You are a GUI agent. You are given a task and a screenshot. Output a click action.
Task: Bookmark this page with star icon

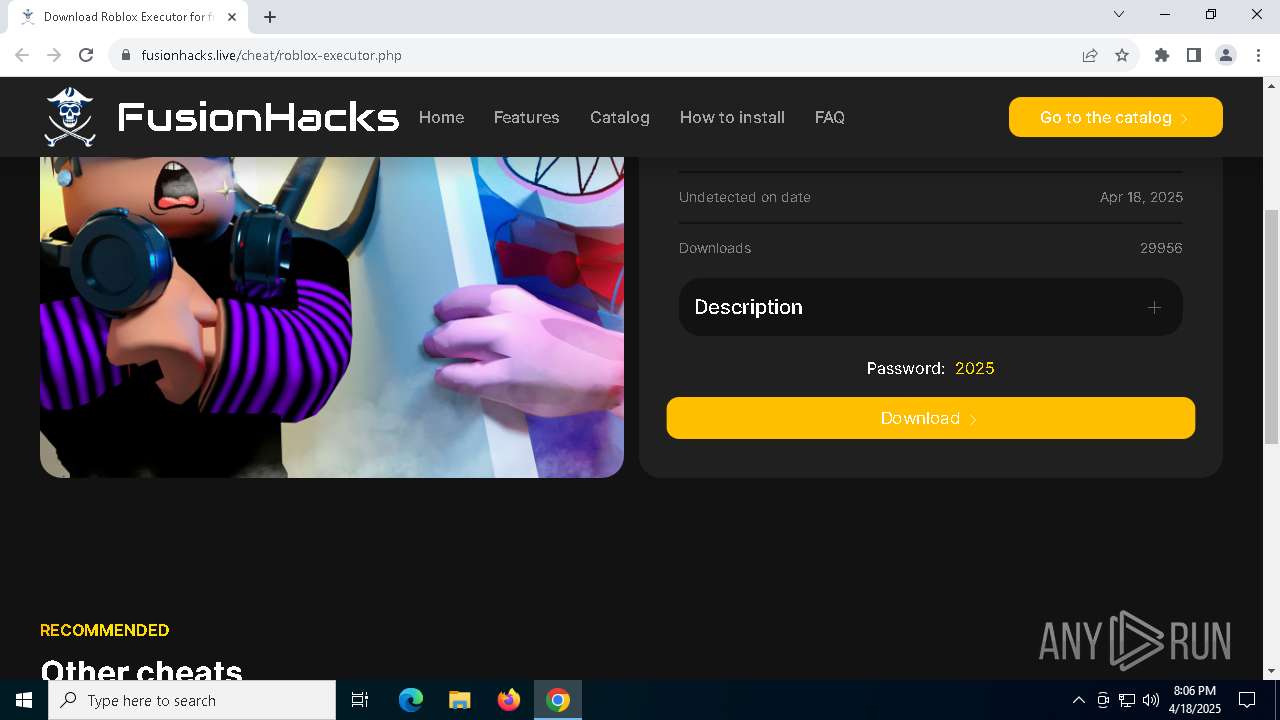[1122, 55]
